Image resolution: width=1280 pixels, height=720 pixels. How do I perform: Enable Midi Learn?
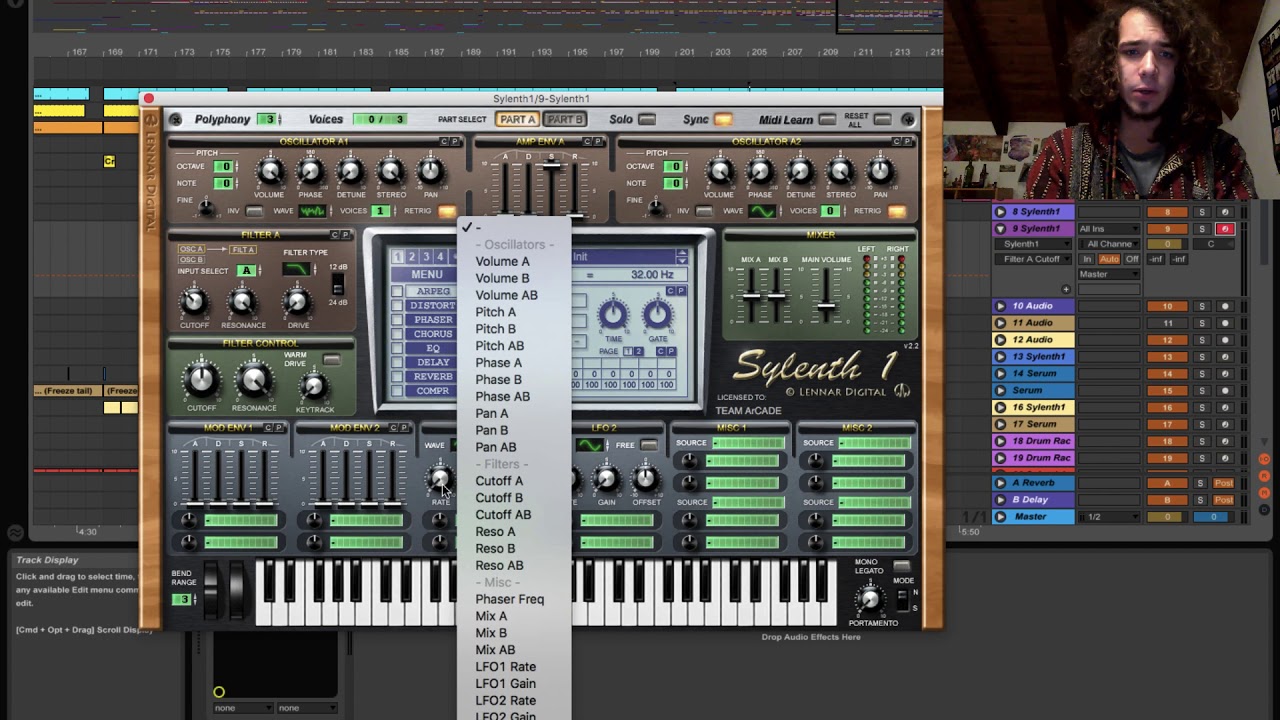(x=826, y=120)
